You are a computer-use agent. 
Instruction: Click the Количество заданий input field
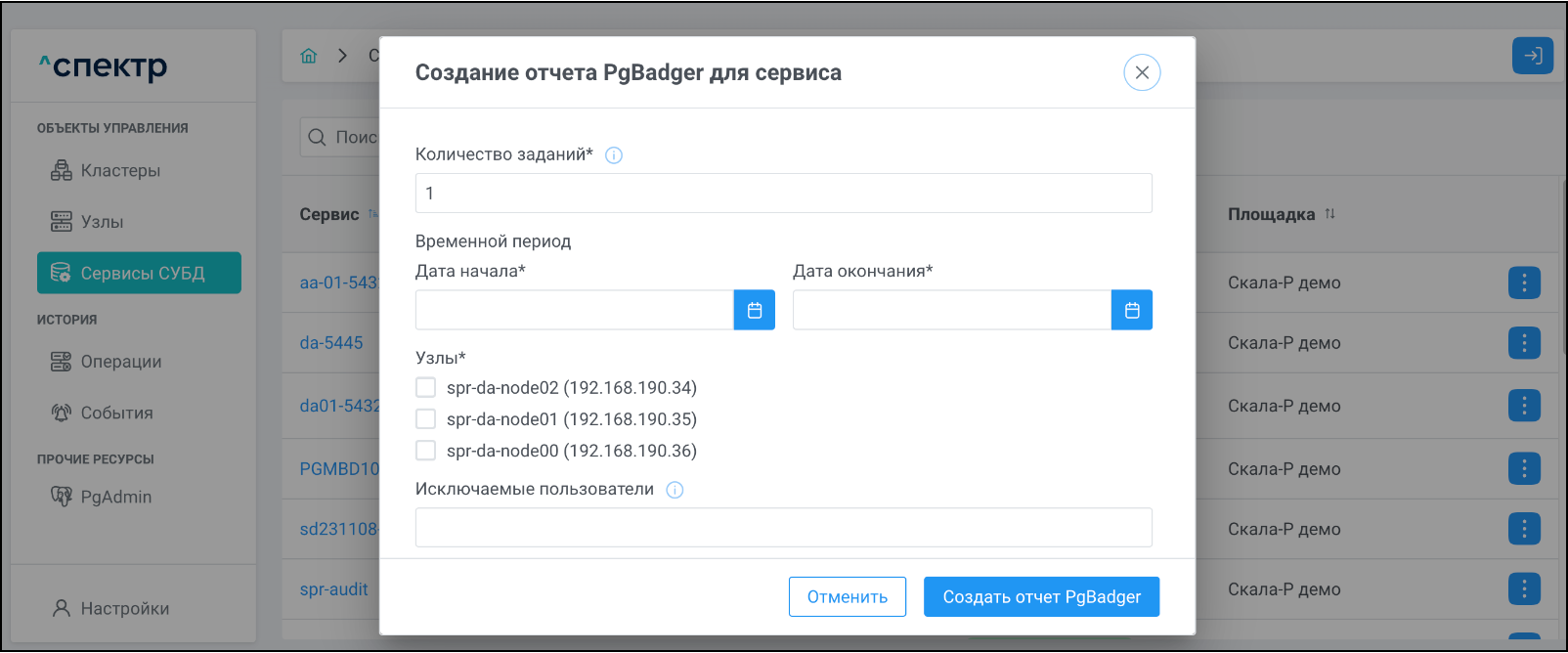click(x=784, y=194)
